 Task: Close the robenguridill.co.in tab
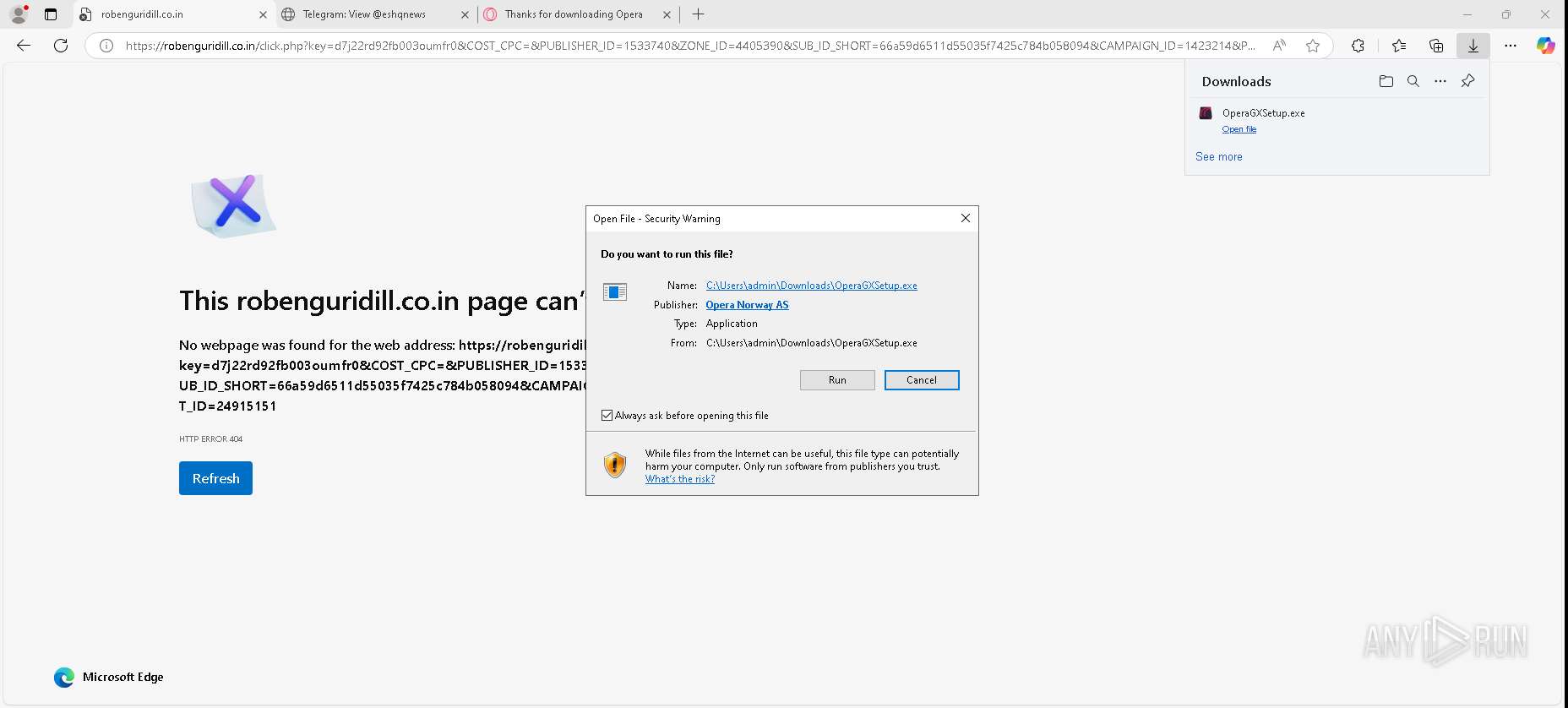(x=263, y=14)
